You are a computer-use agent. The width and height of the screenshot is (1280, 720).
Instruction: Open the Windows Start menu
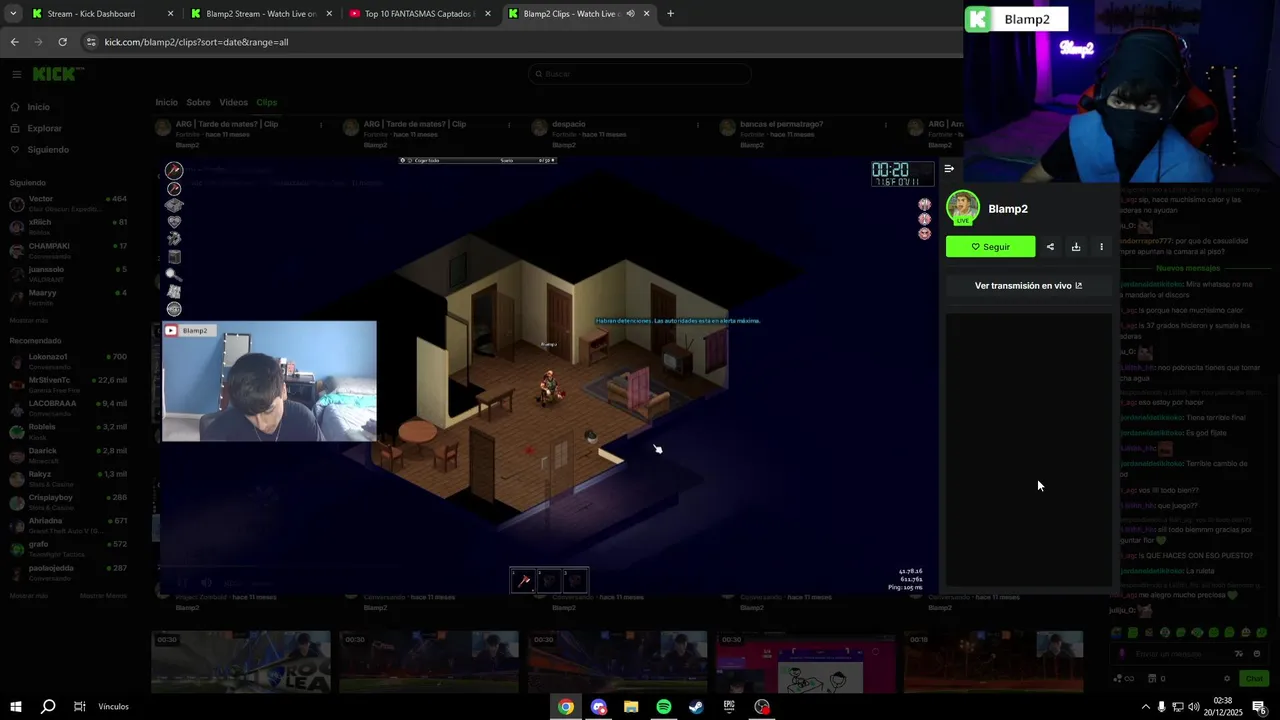(16, 706)
